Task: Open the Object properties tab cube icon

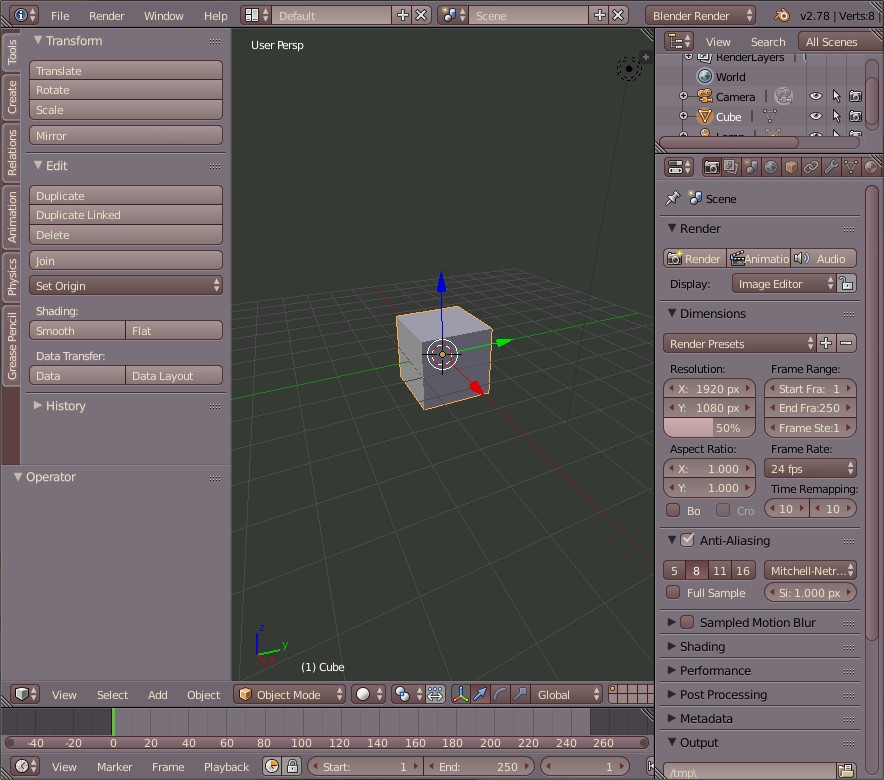Action: (791, 167)
